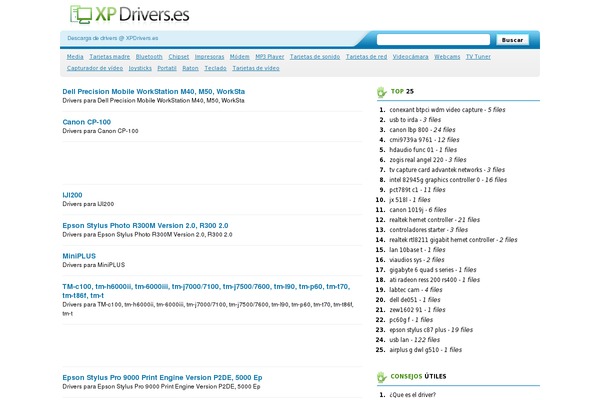Image resolution: width=600 pixels, height=400 pixels.
Task: Select the 'pc60g f' entry
Action: [411, 319]
